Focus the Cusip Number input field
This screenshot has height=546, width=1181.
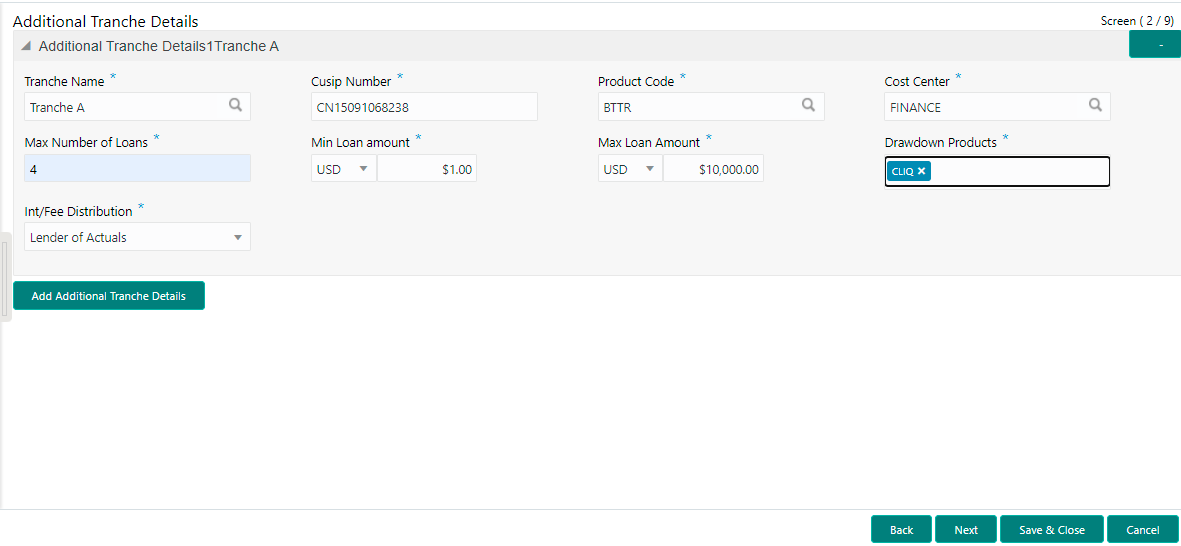coord(424,107)
